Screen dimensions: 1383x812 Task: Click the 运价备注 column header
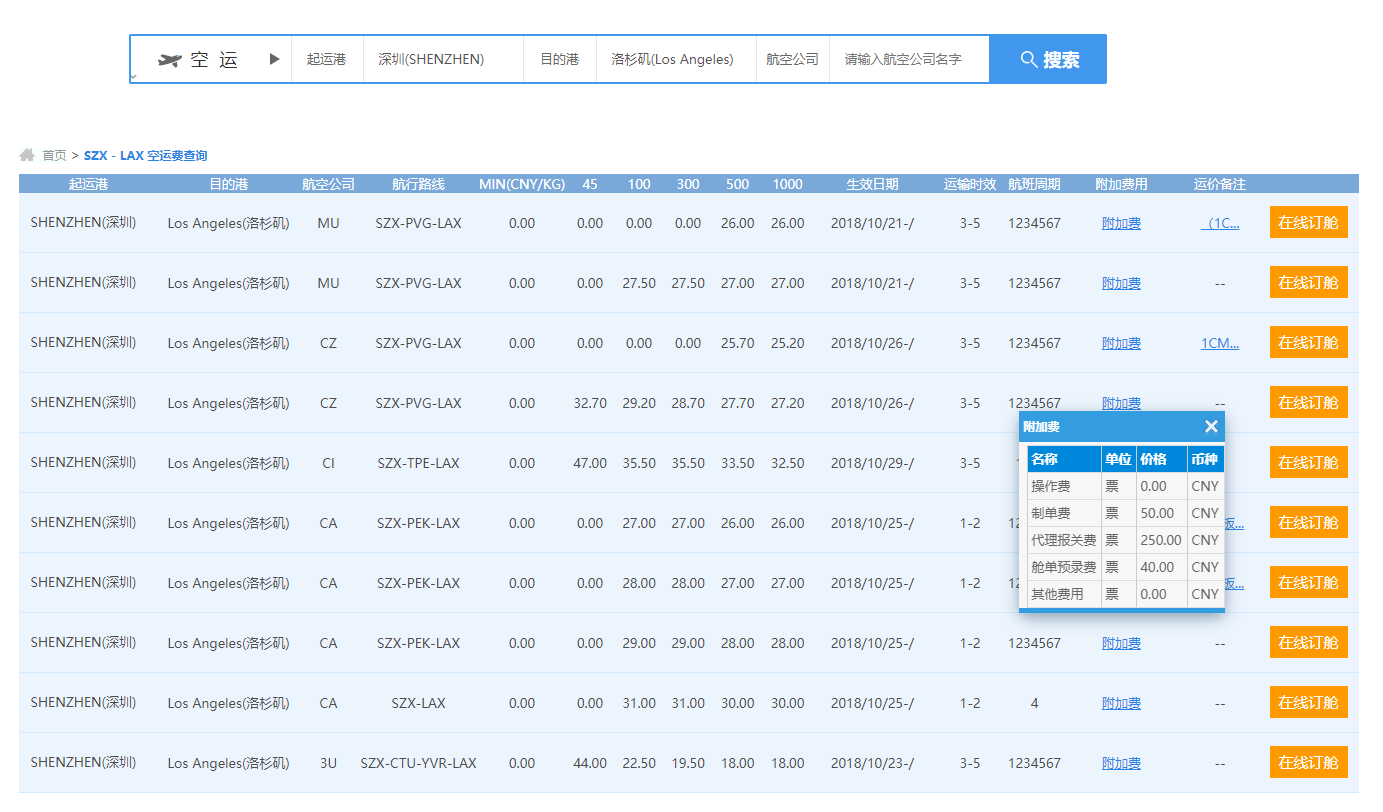tap(1220, 184)
